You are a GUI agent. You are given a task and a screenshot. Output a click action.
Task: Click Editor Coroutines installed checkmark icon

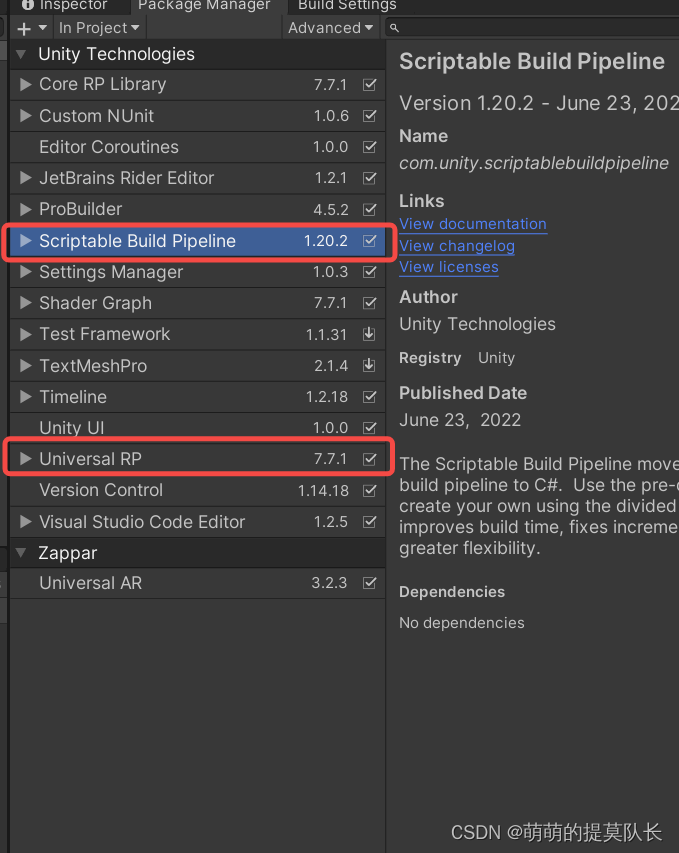(369, 147)
